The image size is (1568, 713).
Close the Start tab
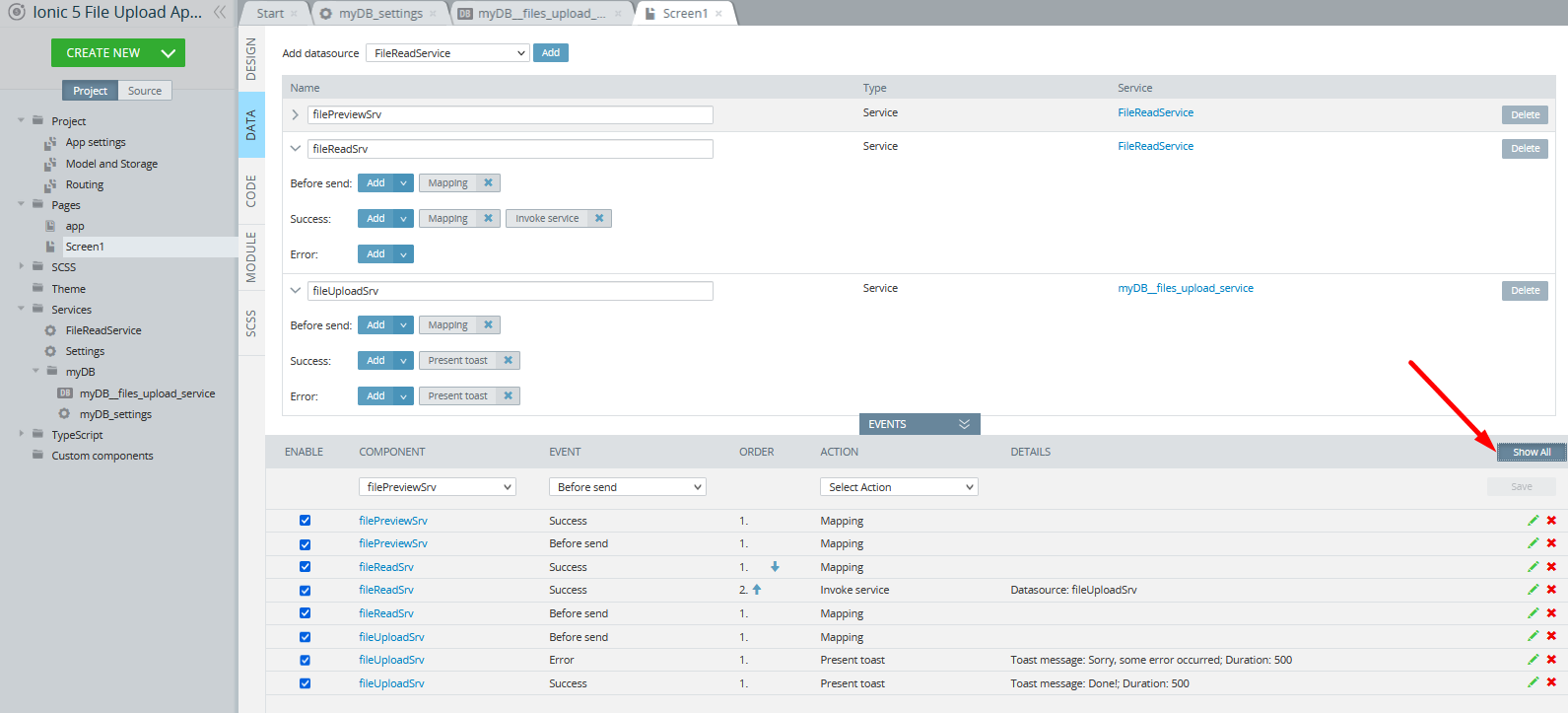coord(295,14)
